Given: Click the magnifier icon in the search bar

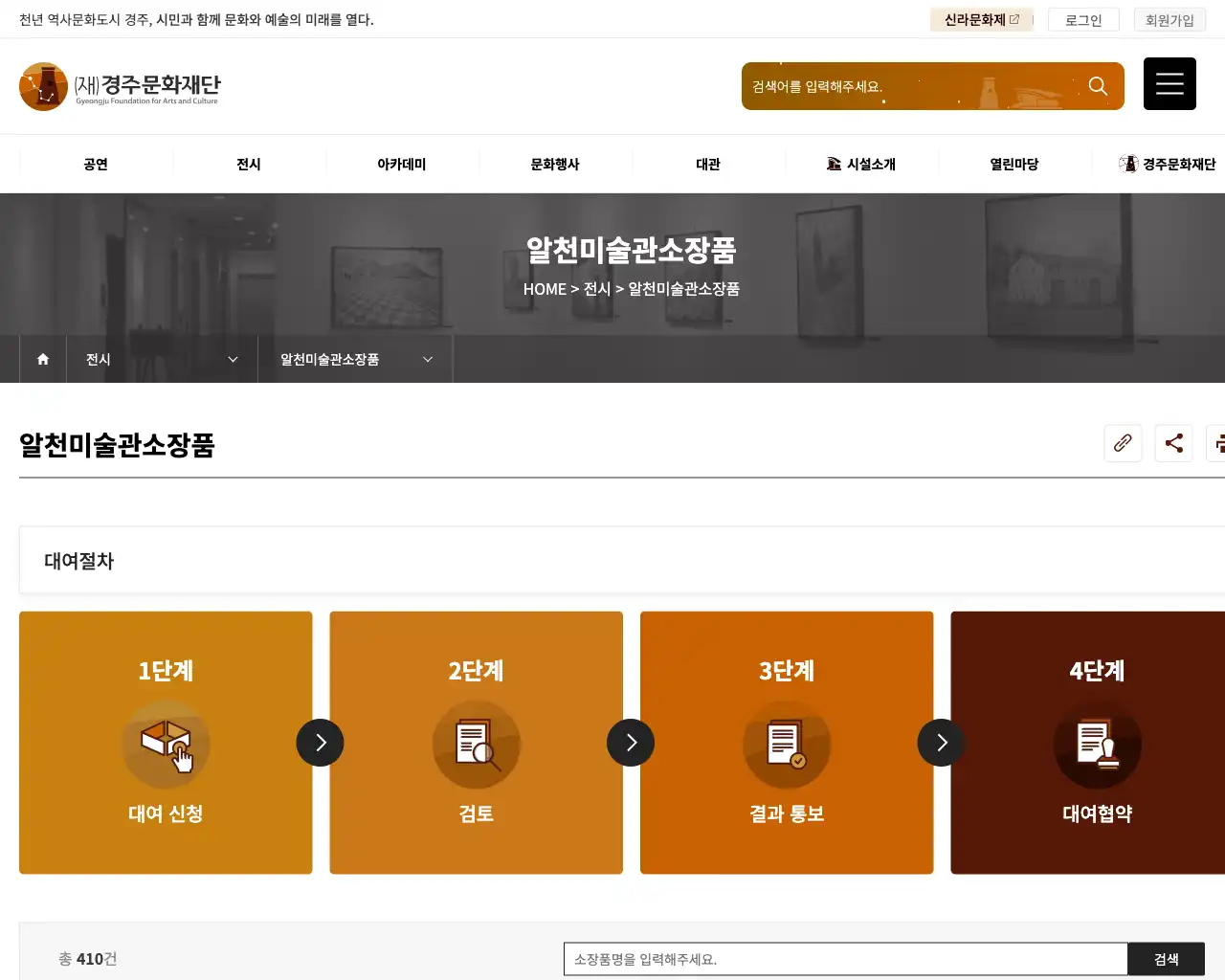Looking at the screenshot, I should pyautogui.click(x=1098, y=85).
